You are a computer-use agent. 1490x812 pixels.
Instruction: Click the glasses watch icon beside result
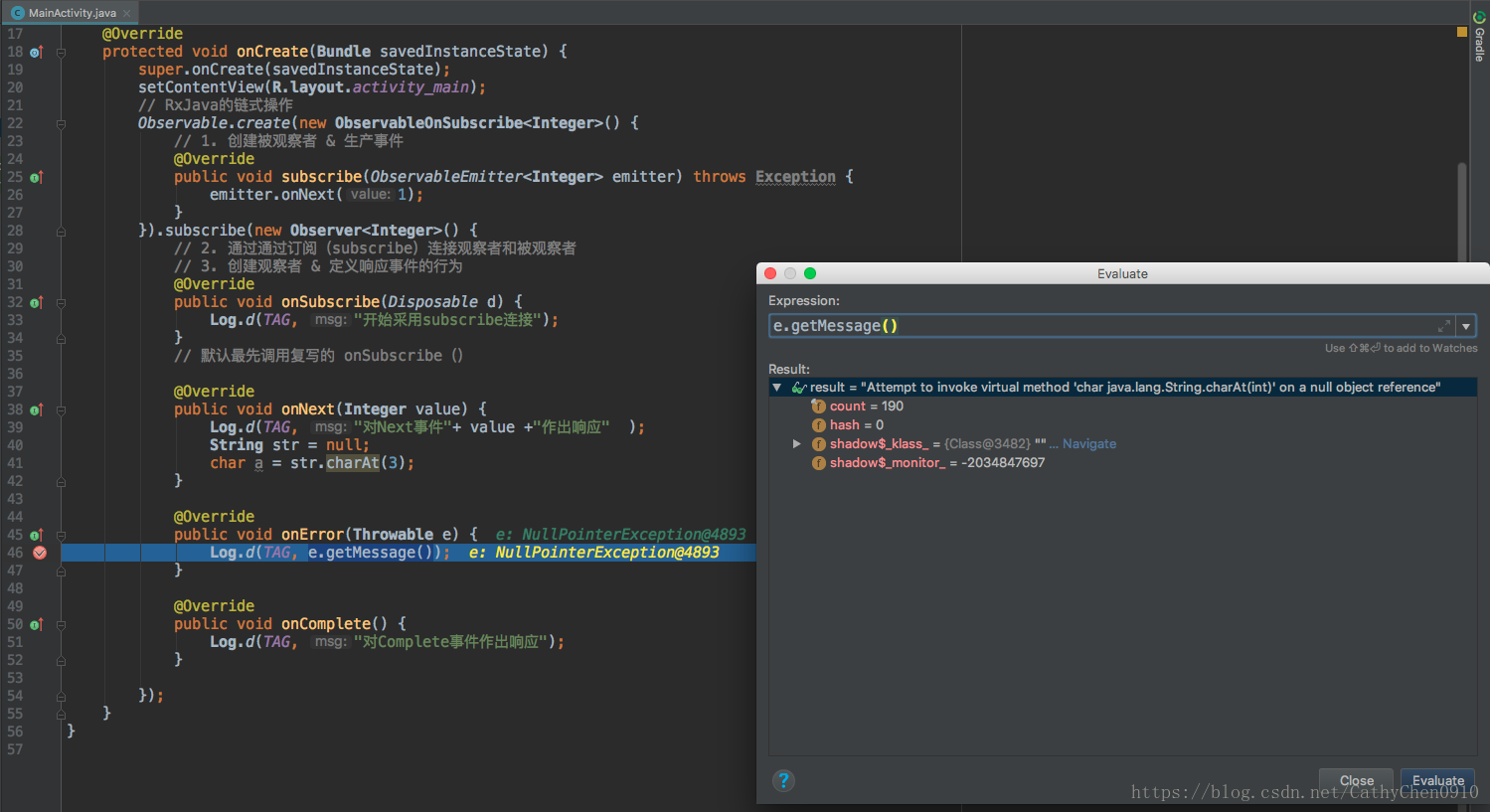798,388
